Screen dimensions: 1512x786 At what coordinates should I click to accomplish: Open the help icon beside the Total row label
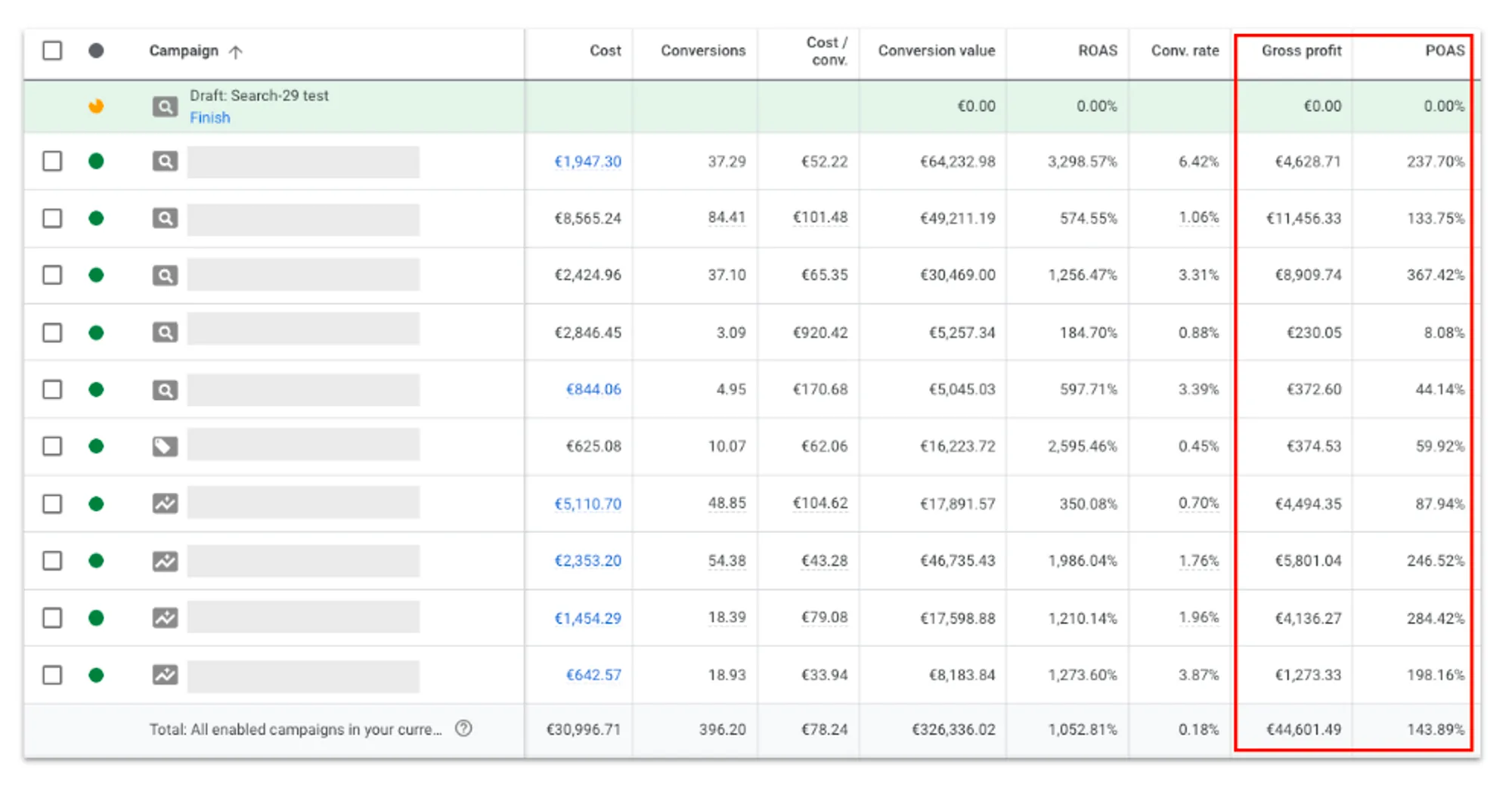point(463,729)
